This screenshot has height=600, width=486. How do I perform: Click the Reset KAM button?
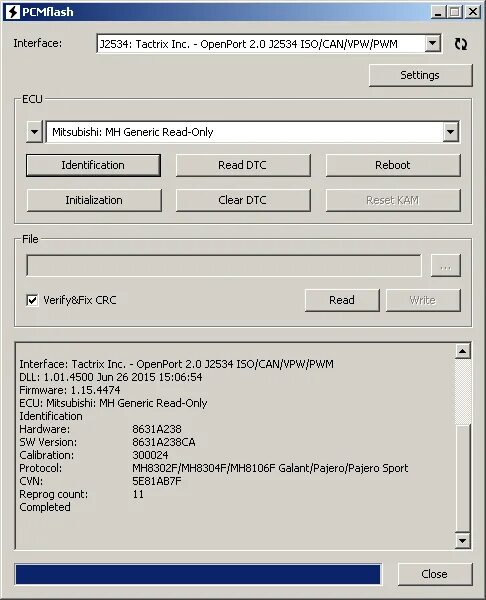coord(393,200)
